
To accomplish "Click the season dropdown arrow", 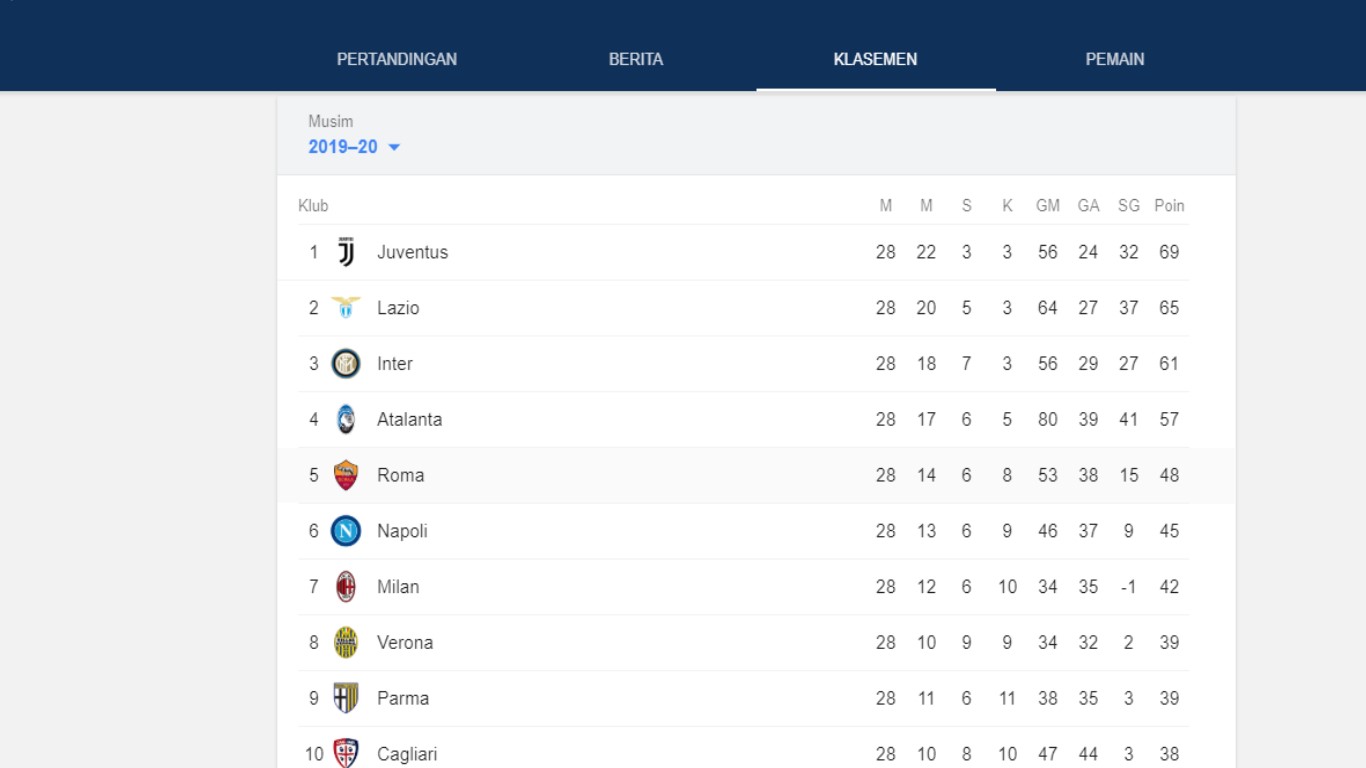I will (x=394, y=147).
